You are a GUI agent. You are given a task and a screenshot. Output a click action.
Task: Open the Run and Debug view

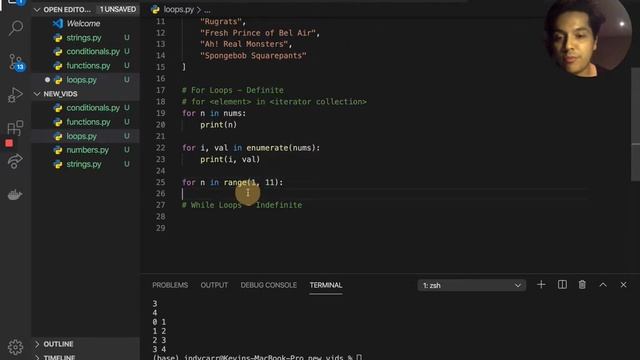pos(16,95)
